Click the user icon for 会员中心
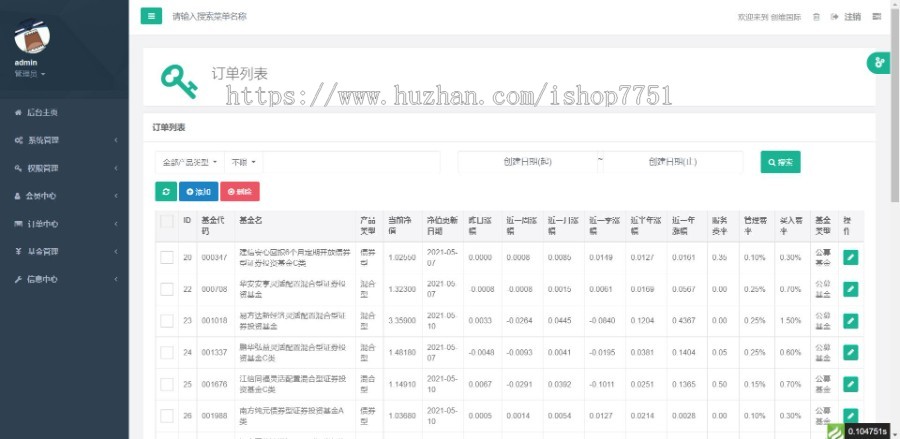 [17, 196]
